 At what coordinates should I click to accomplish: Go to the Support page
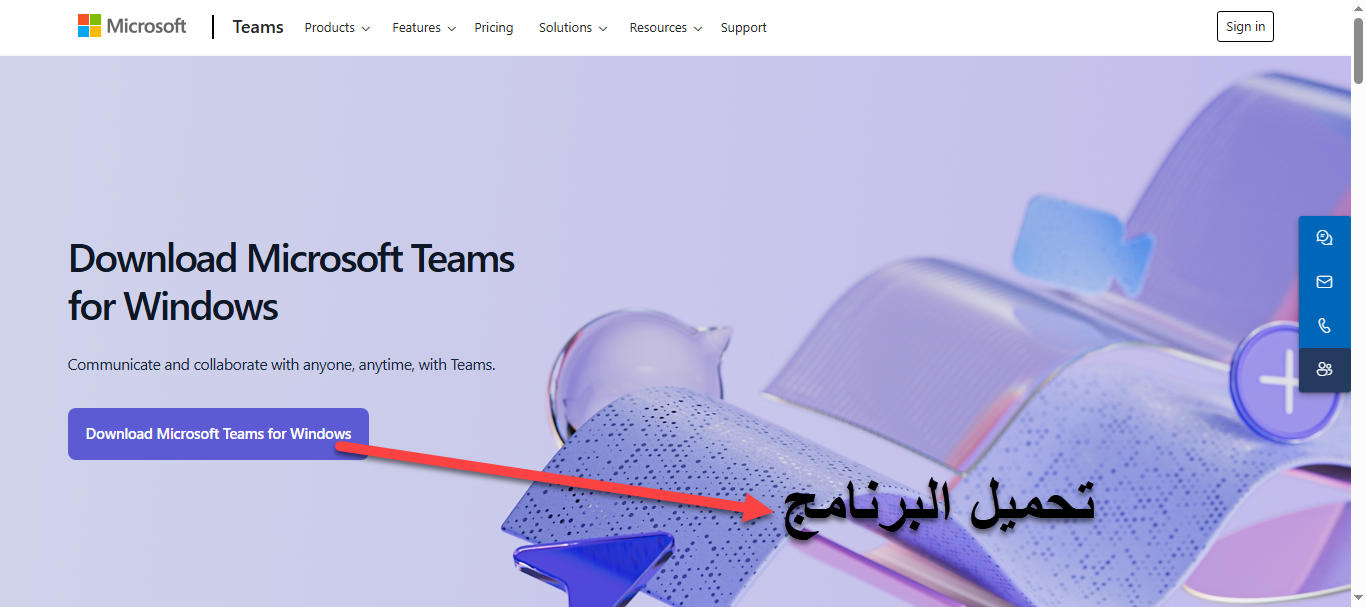tap(744, 28)
